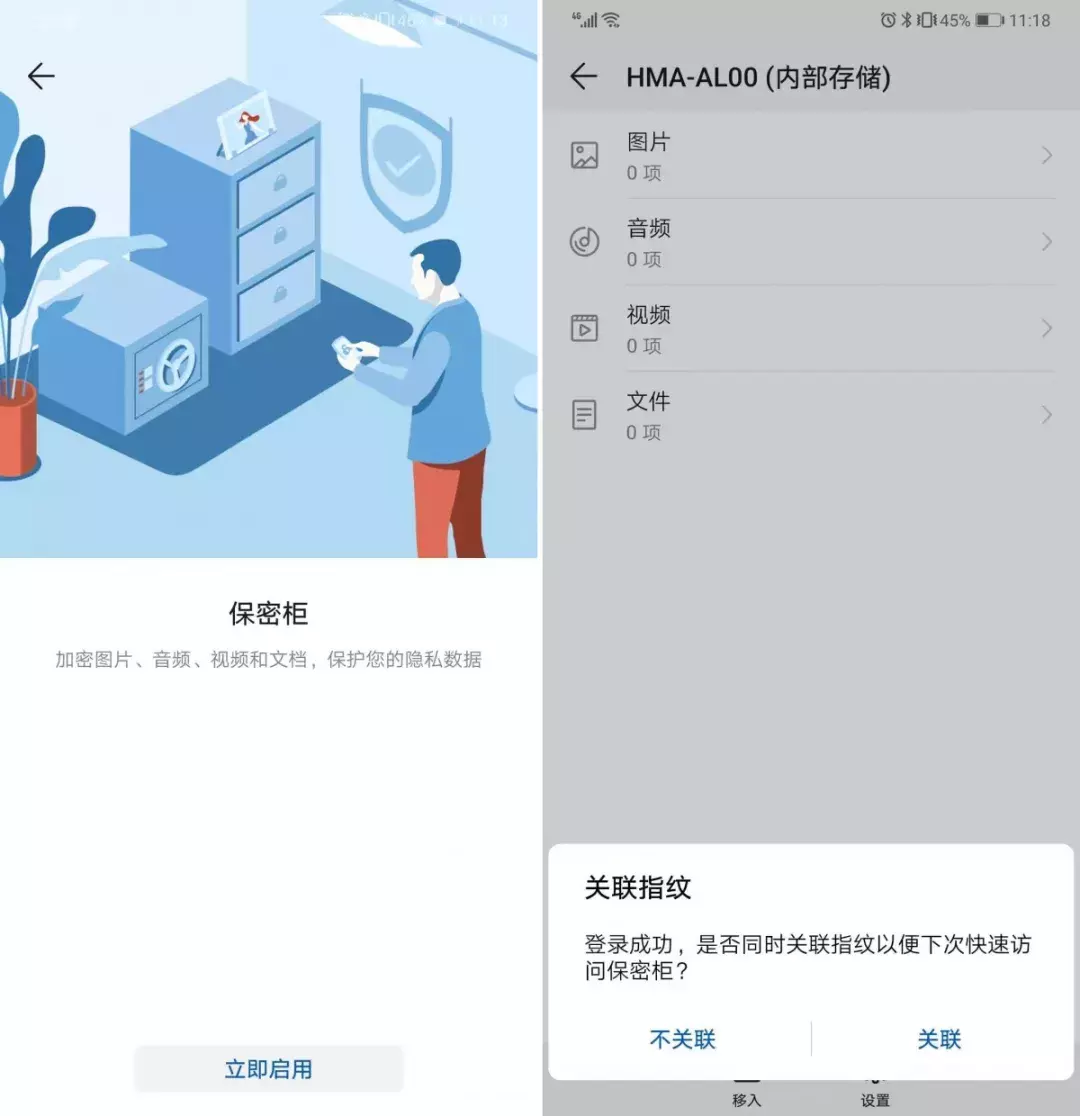The width and height of the screenshot is (1080, 1116).
Task: Expand the 视频 row chevron
Action: click(x=1047, y=328)
